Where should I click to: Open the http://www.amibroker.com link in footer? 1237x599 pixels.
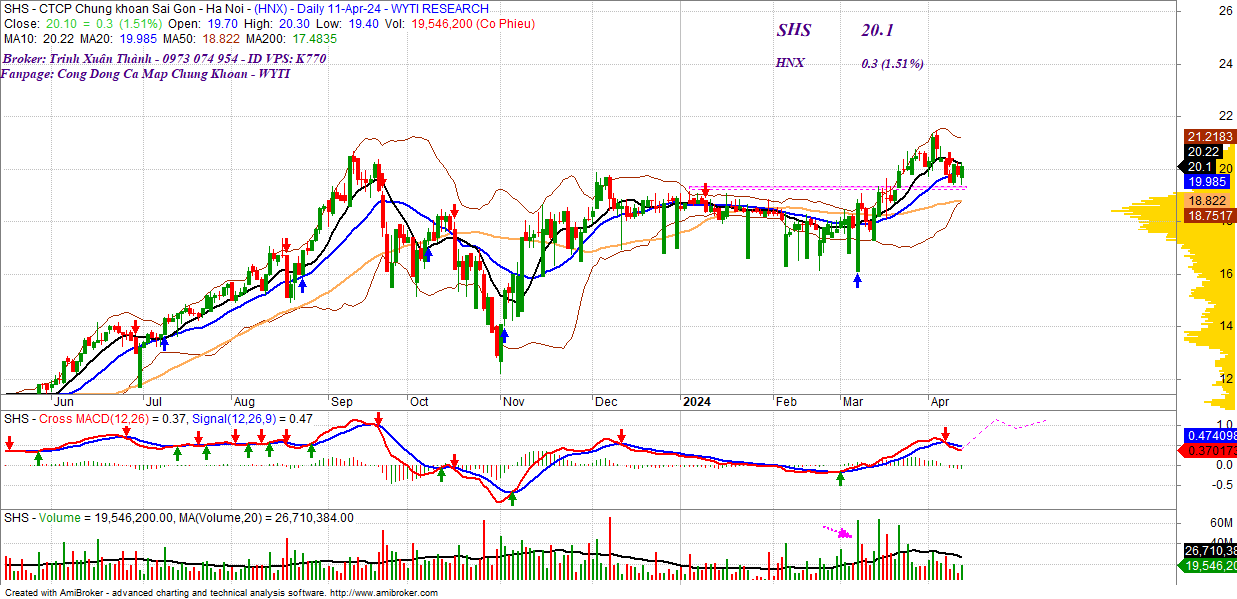click(384, 593)
